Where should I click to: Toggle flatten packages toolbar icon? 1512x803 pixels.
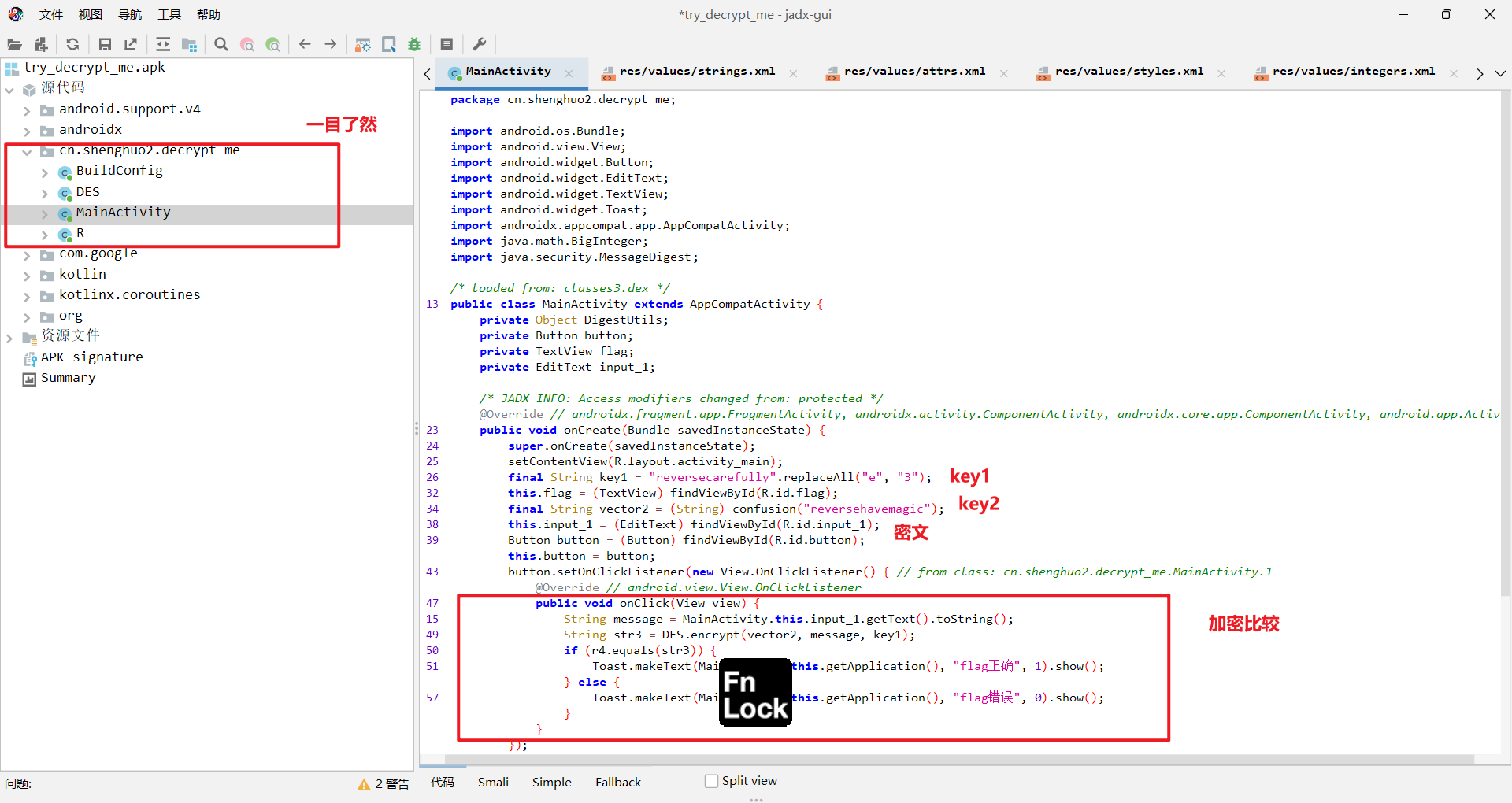pyautogui.click(x=189, y=44)
